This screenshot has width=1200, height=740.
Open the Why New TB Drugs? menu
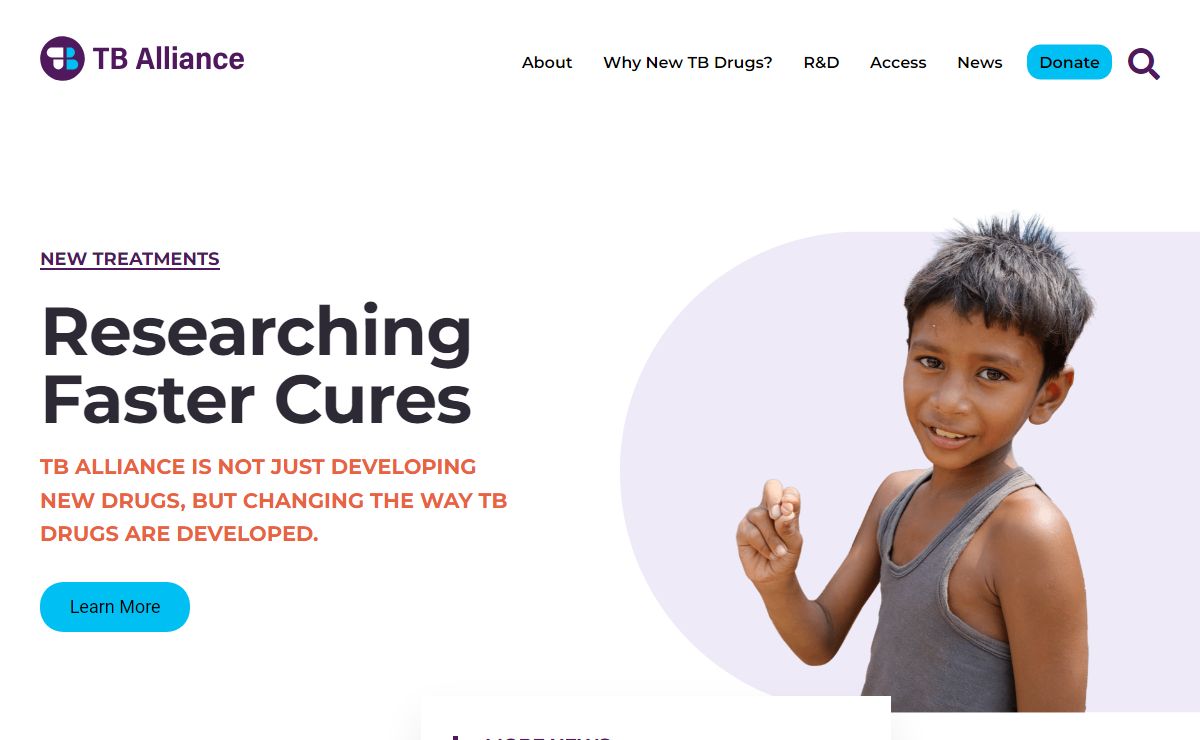(688, 62)
